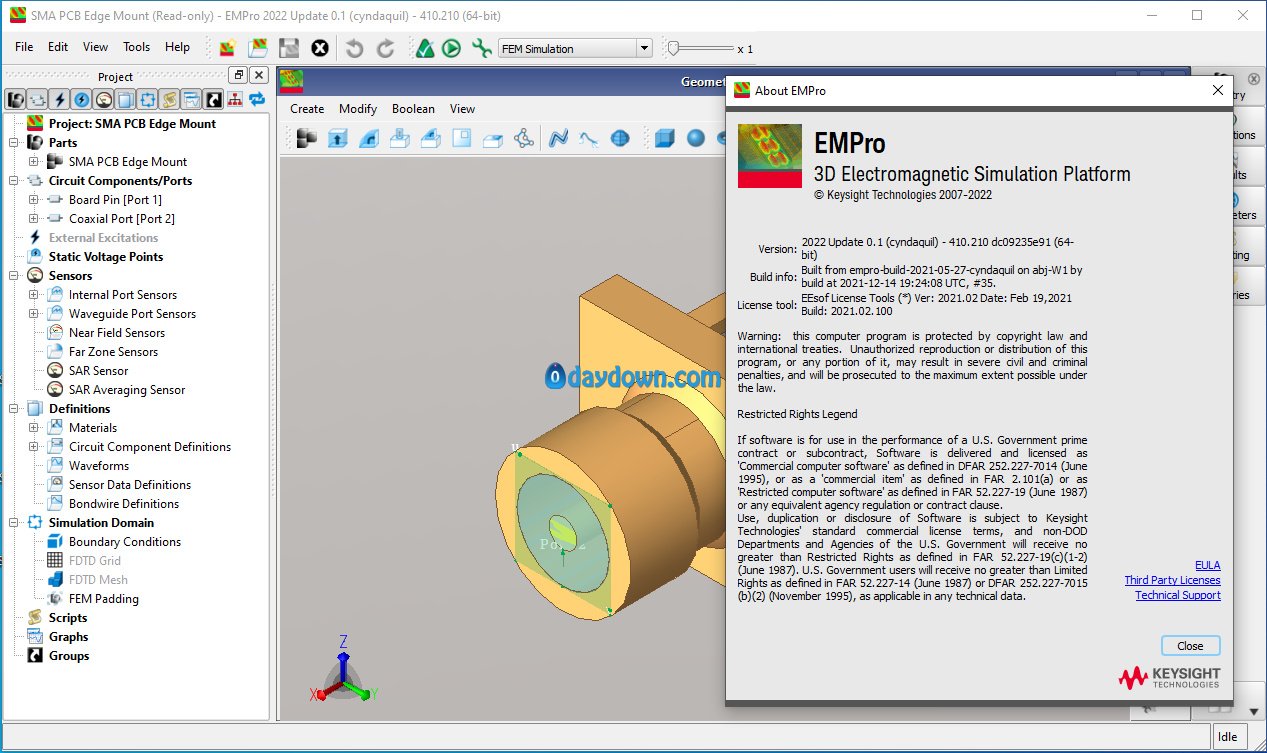Screen dimensions: 1267x753
Task: Open the Boolean menu in Geometry window
Action: (x=413, y=109)
